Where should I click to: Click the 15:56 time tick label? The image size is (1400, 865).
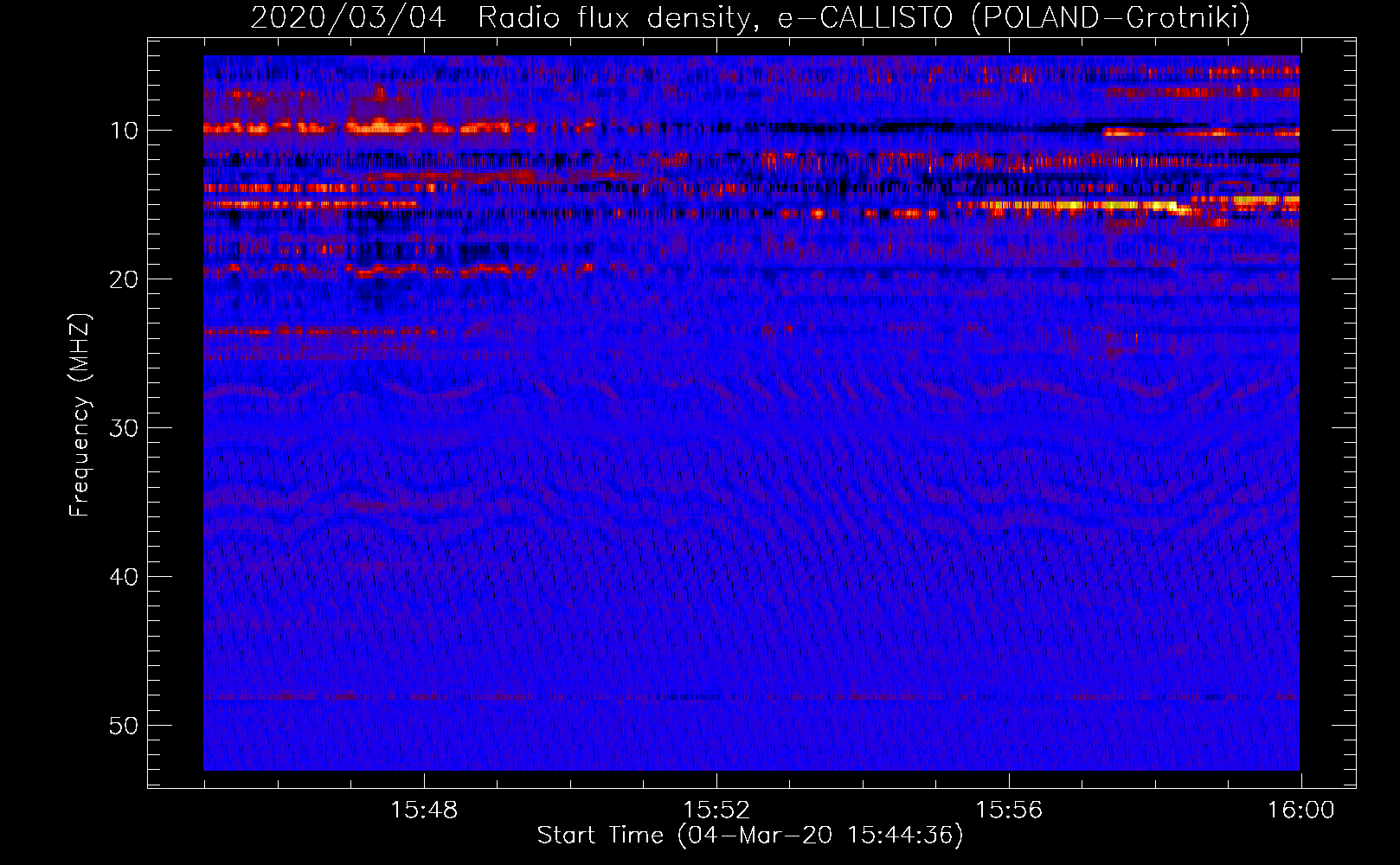coord(1009,811)
